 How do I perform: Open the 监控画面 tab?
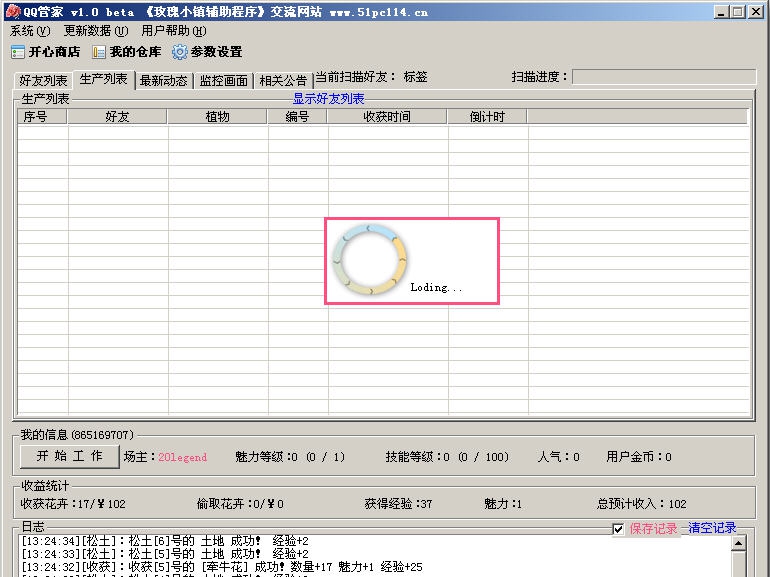tap(223, 81)
